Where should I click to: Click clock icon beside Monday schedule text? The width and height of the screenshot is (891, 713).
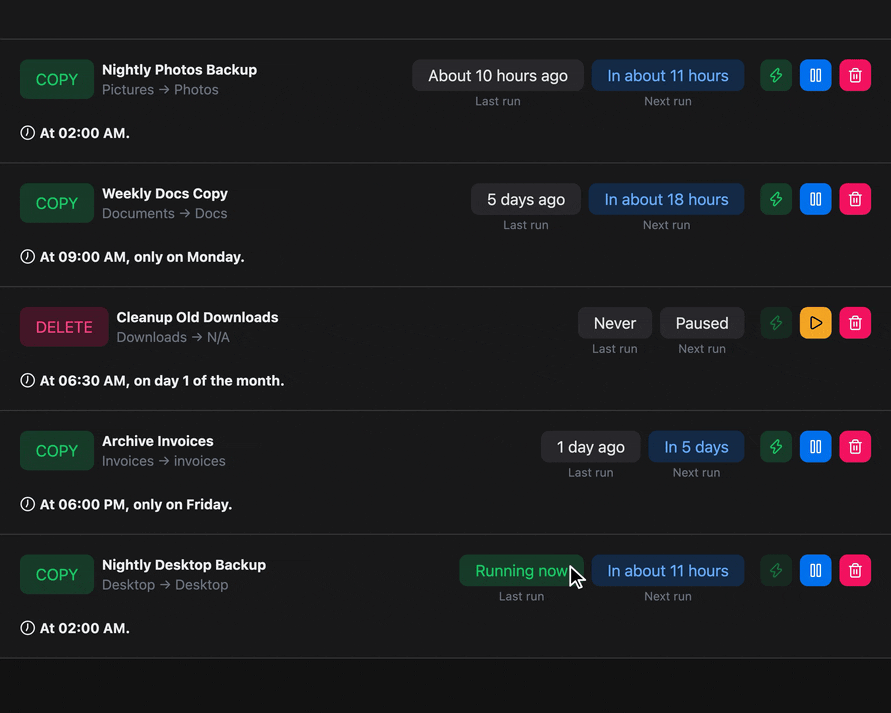[x=27, y=257]
